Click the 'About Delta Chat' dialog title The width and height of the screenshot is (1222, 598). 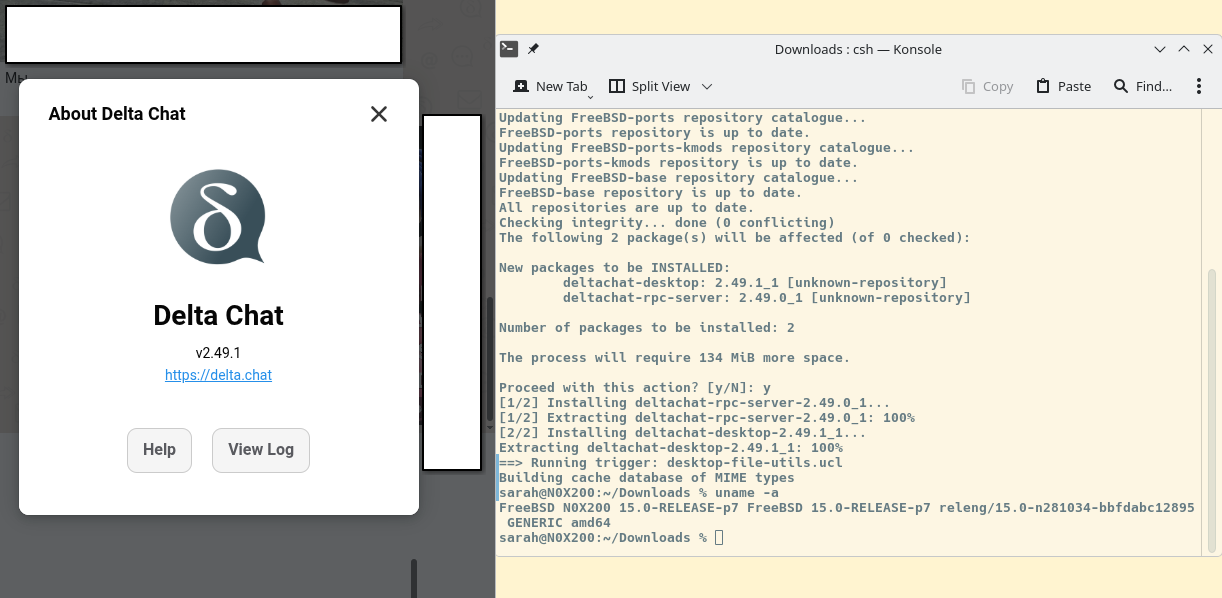(x=117, y=114)
